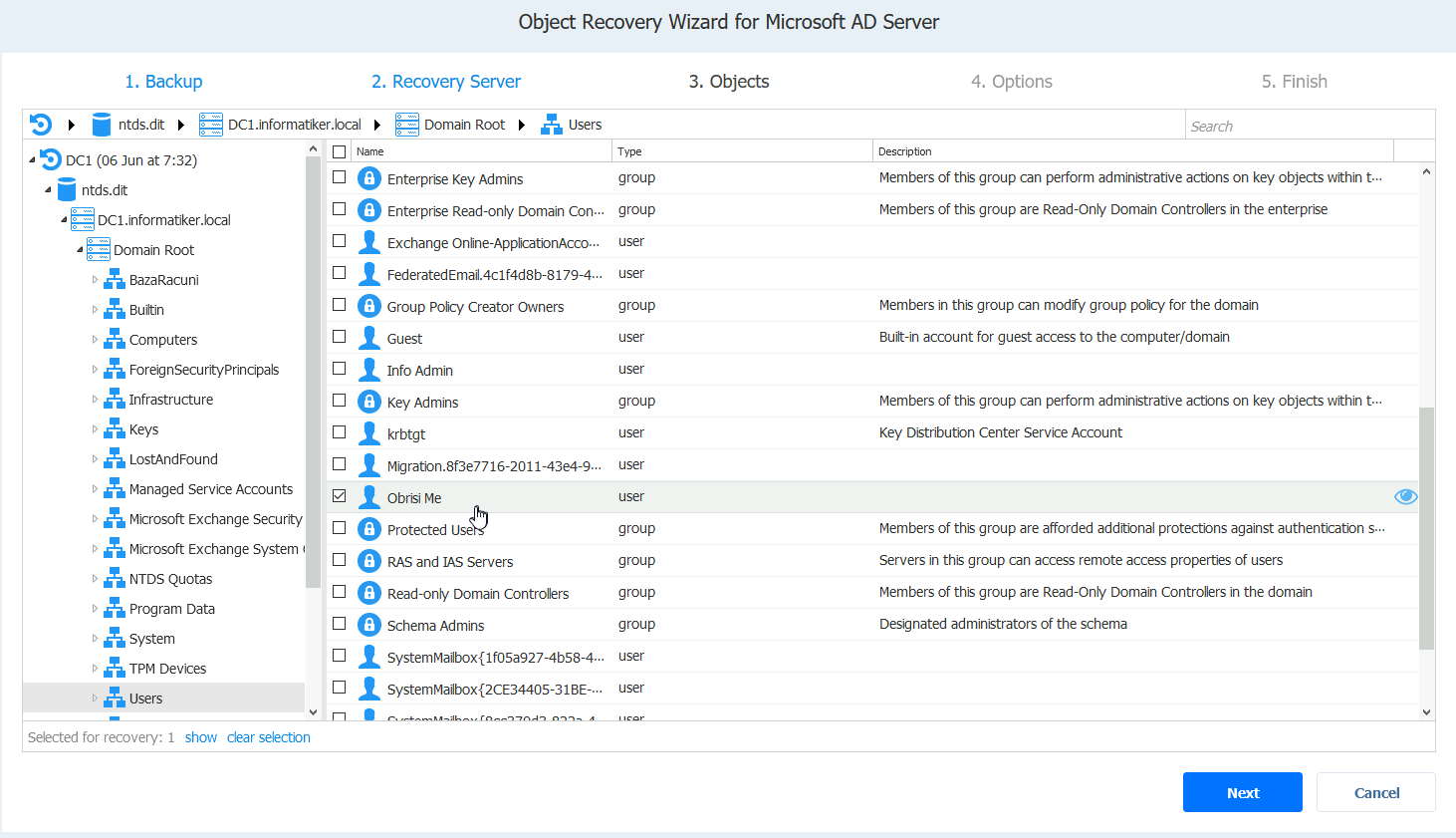Sort by the Type column header
This screenshot has width=1456, height=838.
coord(742,151)
